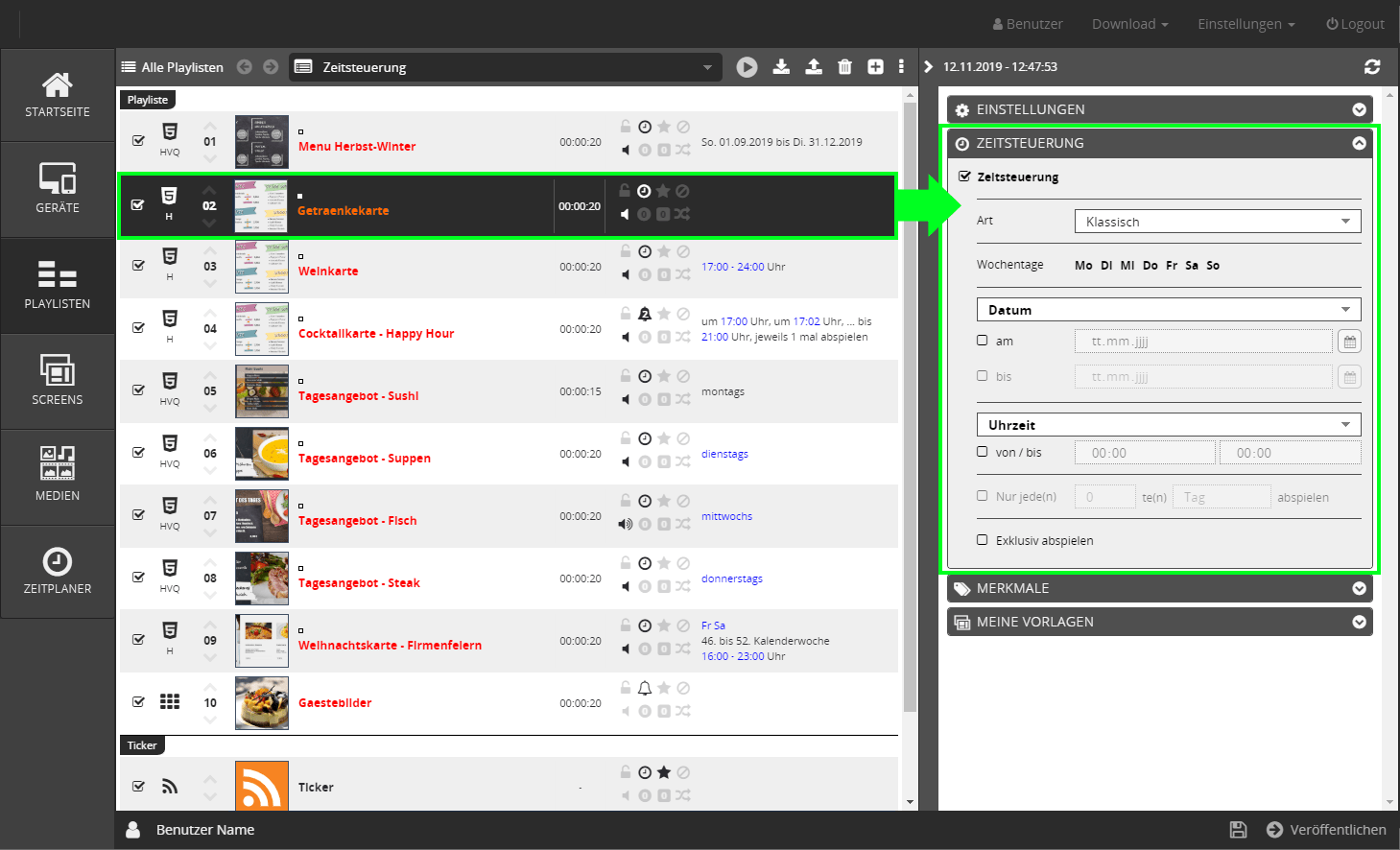1400x850 pixels.
Task: Click the add new item plus icon
Action: tap(875, 67)
